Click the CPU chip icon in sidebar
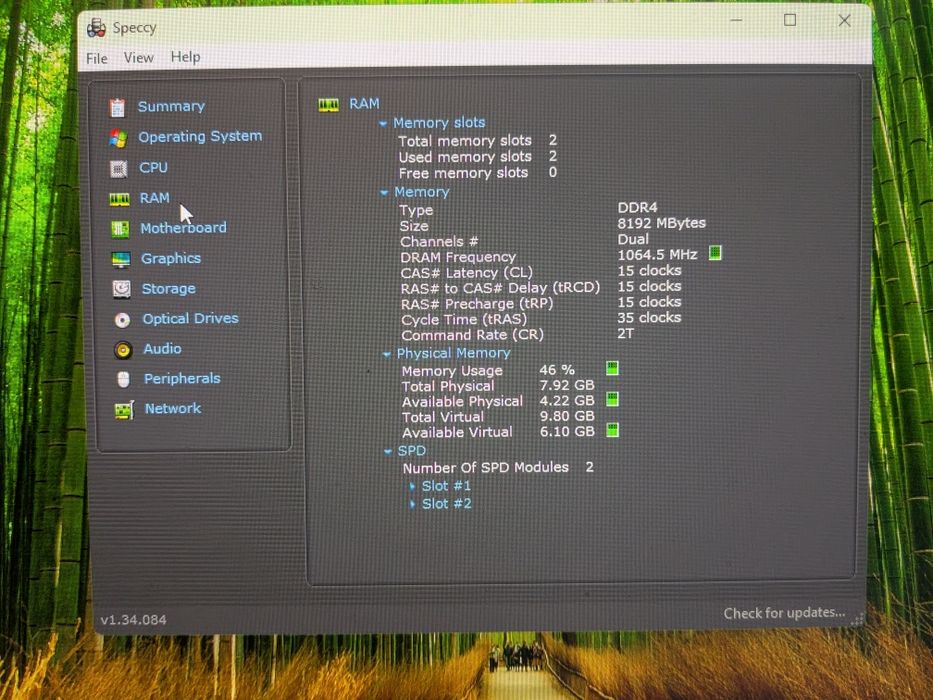This screenshot has height=700, width=933. [118, 169]
